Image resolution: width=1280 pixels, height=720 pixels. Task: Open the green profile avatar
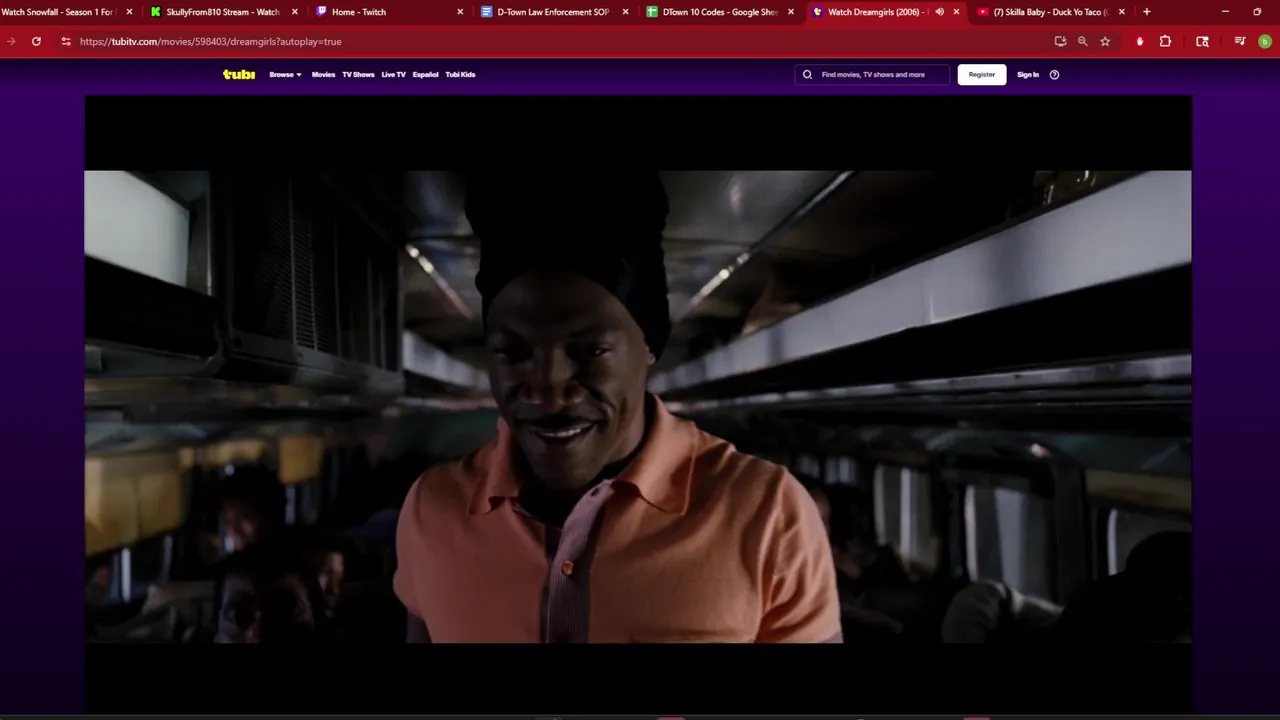click(1265, 41)
